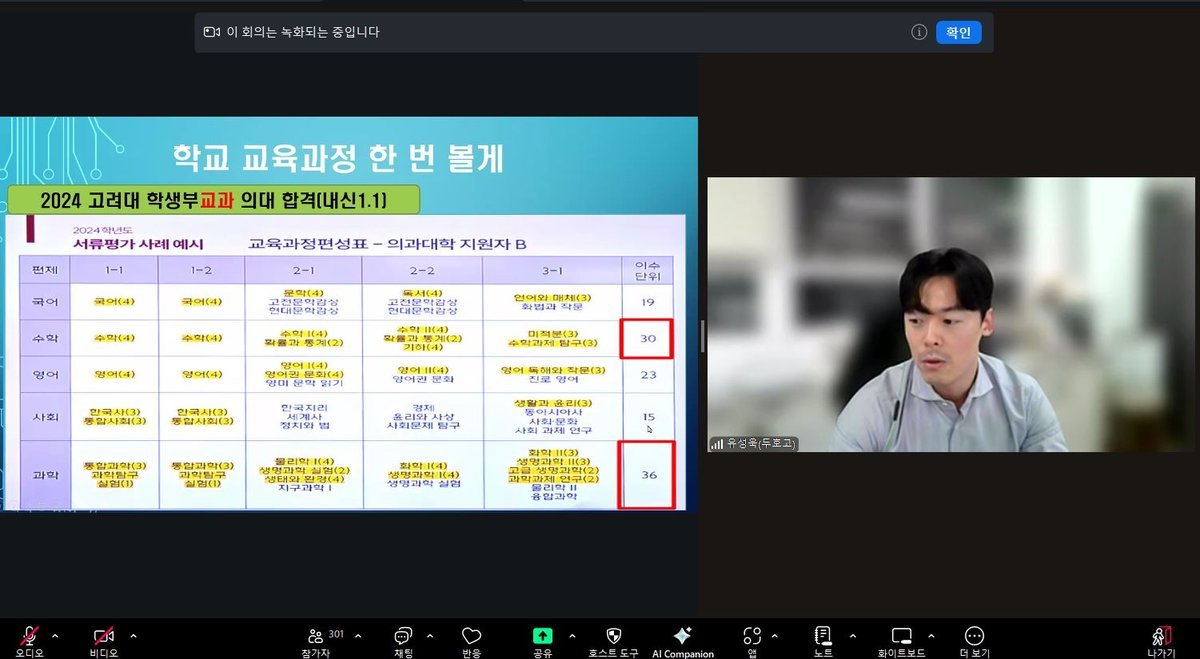Viewport: 1200px width, 659px height.
Task: Open 반응 reactions heart icon
Action: [x=472, y=636]
